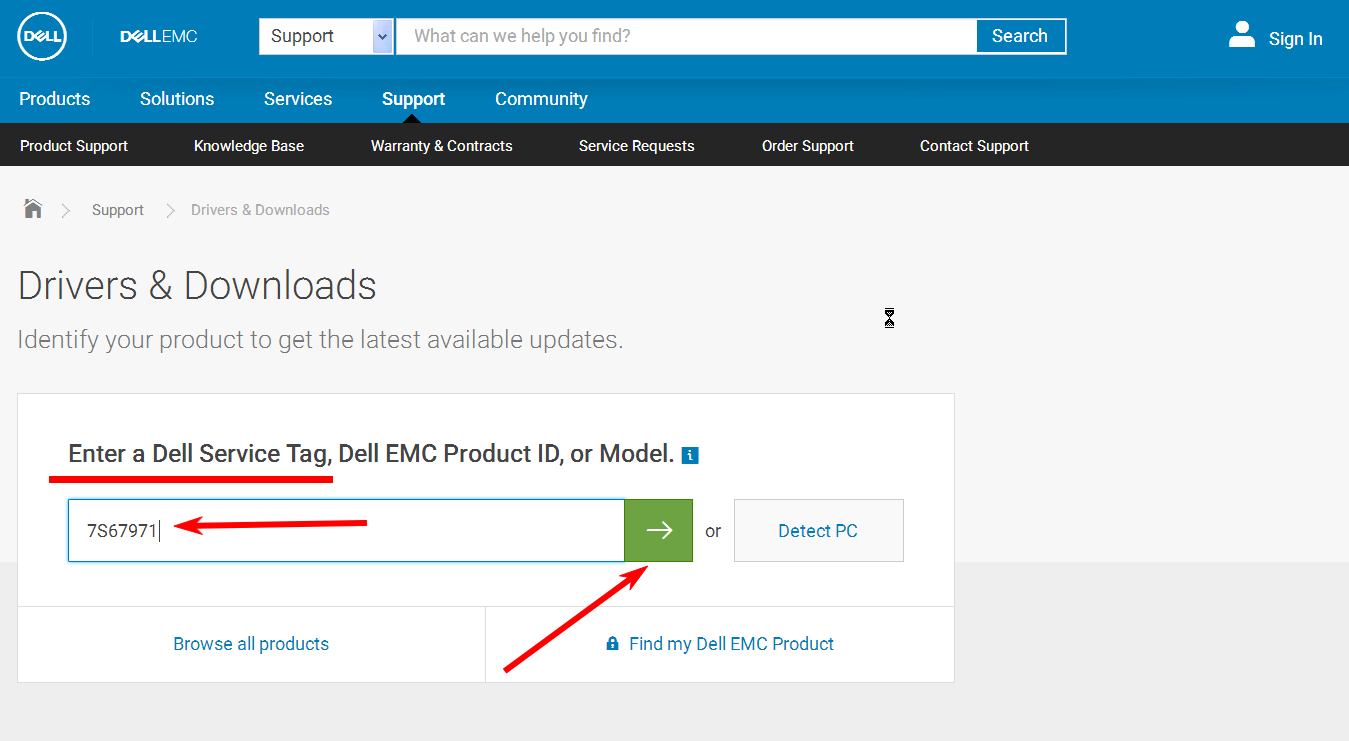Click the Dell logo icon

pyautogui.click(x=42, y=37)
